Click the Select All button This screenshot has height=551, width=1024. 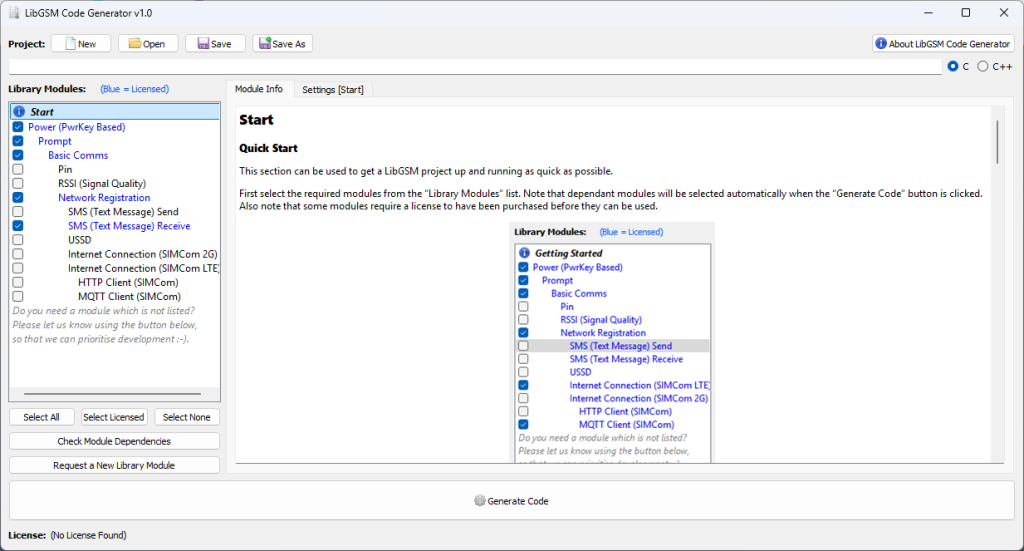pyautogui.click(x=41, y=417)
